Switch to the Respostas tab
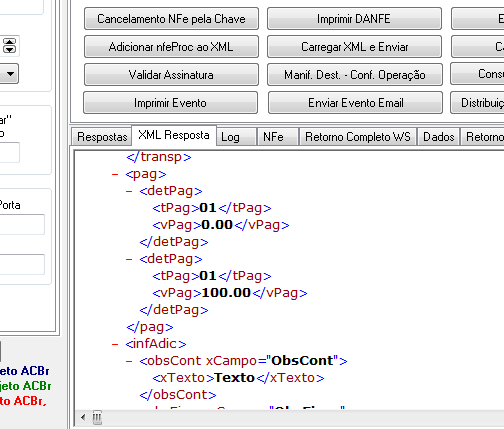Image resolution: width=504 pixels, height=429 pixels. click(x=102, y=137)
